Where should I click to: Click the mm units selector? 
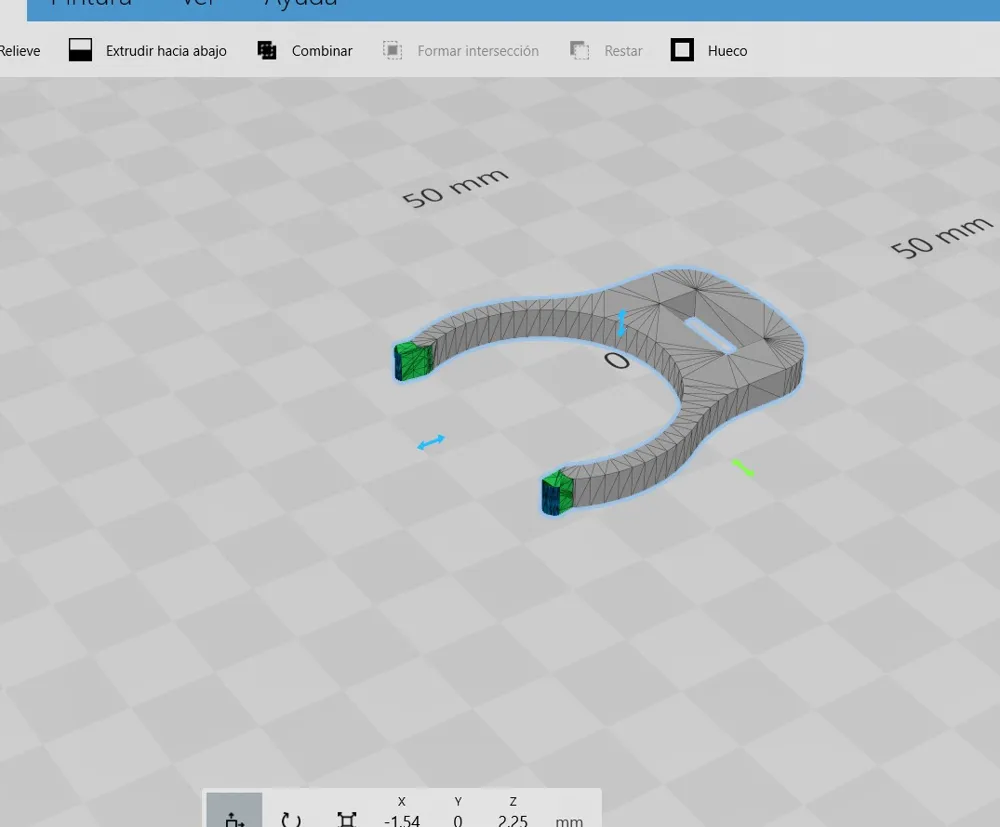569,821
